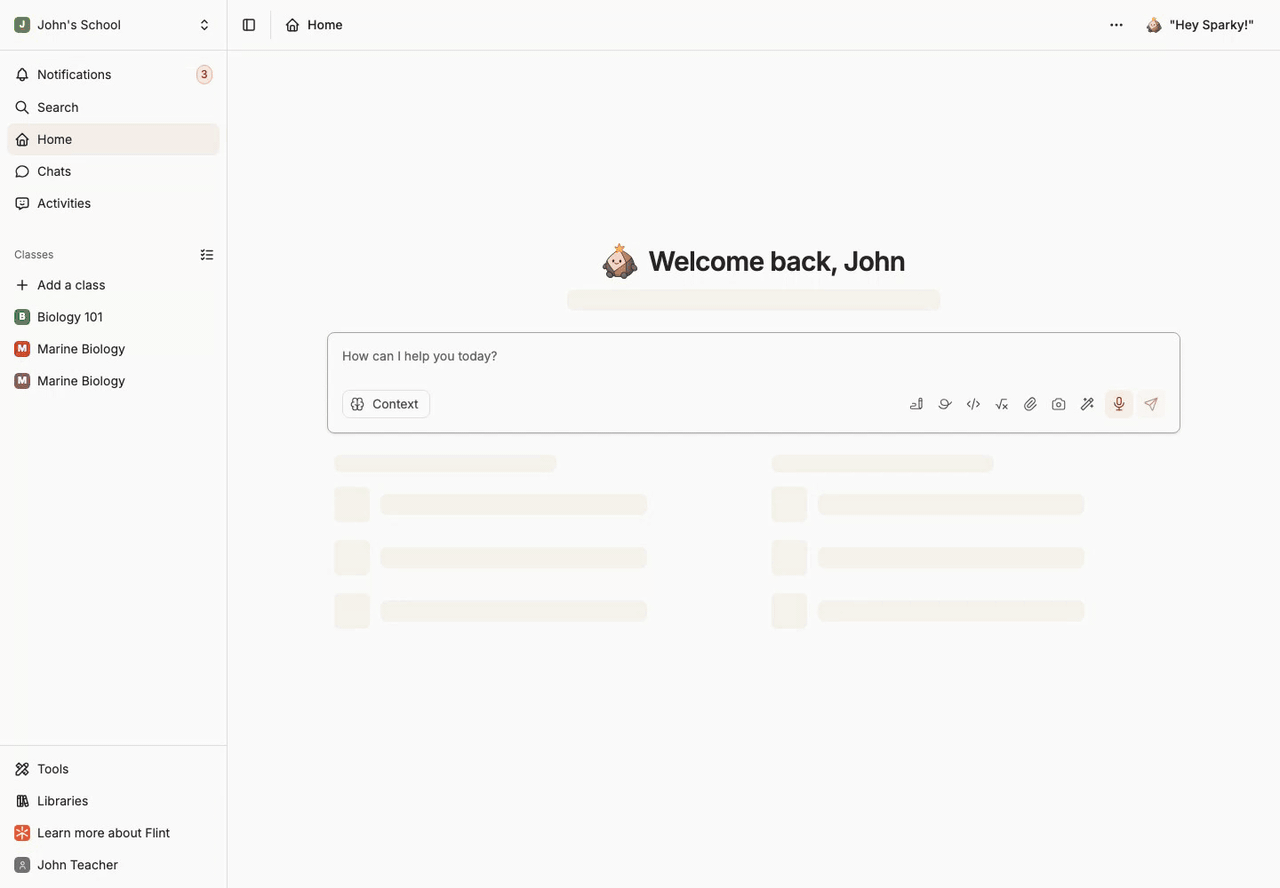
Task: Open Activities in the sidebar
Action: (113, 203)
